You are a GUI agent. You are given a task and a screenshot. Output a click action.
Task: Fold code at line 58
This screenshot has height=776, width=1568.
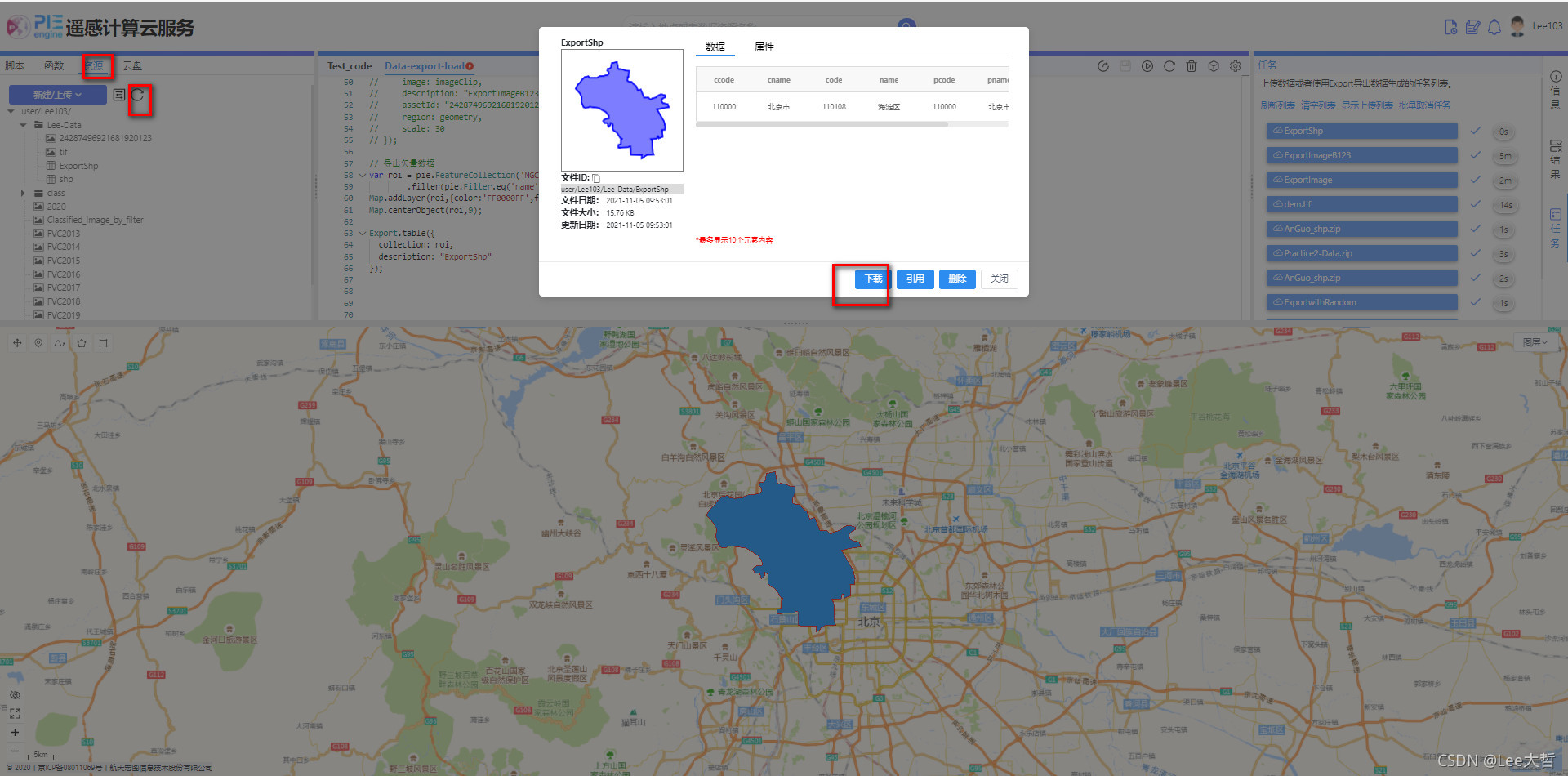[363, 175]
